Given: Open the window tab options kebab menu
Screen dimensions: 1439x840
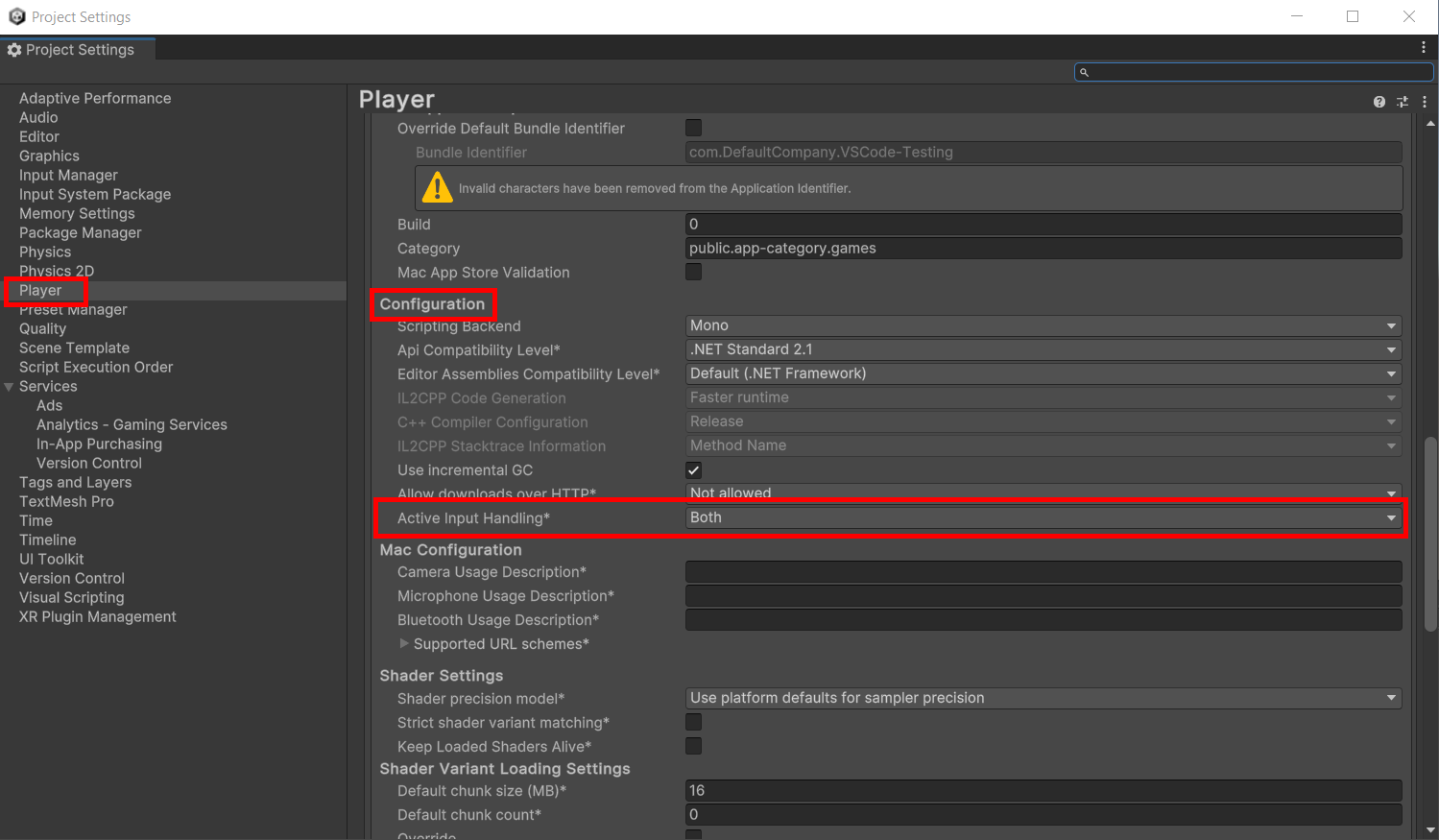Looking at the screenshot, I should click(x=1424, y=47).
